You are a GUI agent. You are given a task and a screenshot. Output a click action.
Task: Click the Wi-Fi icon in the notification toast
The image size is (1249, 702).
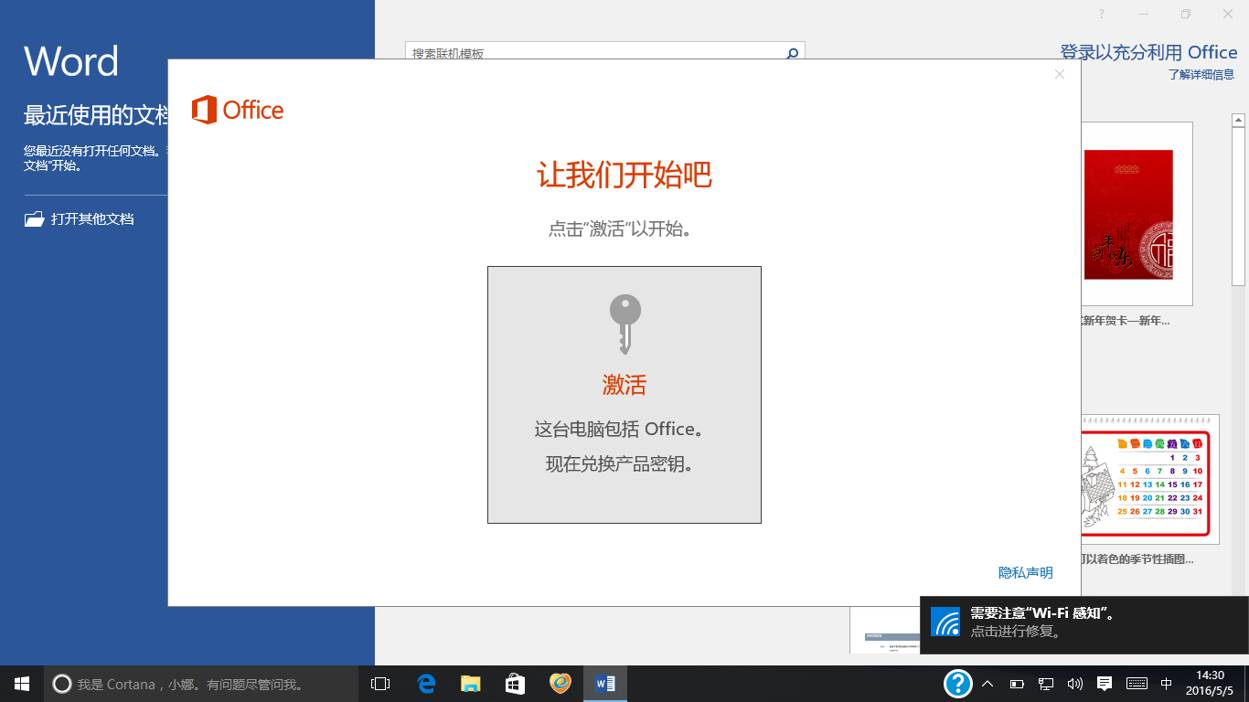point(946,622)
